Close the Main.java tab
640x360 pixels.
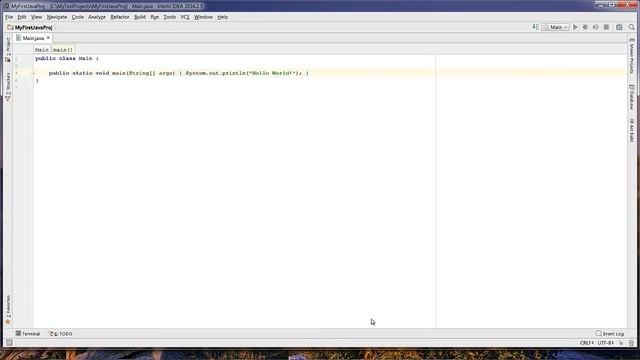coord(48,38)
